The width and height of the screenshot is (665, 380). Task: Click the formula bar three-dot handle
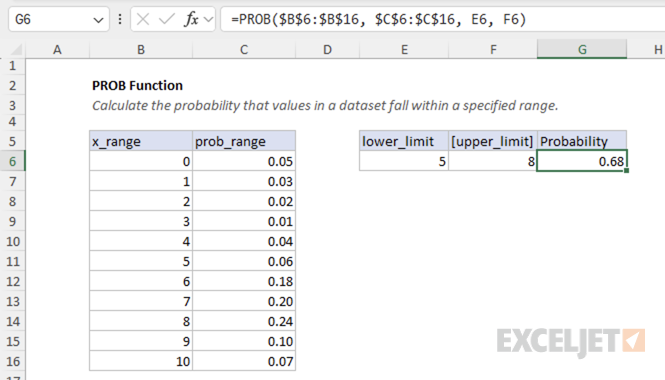click(120, 19)
